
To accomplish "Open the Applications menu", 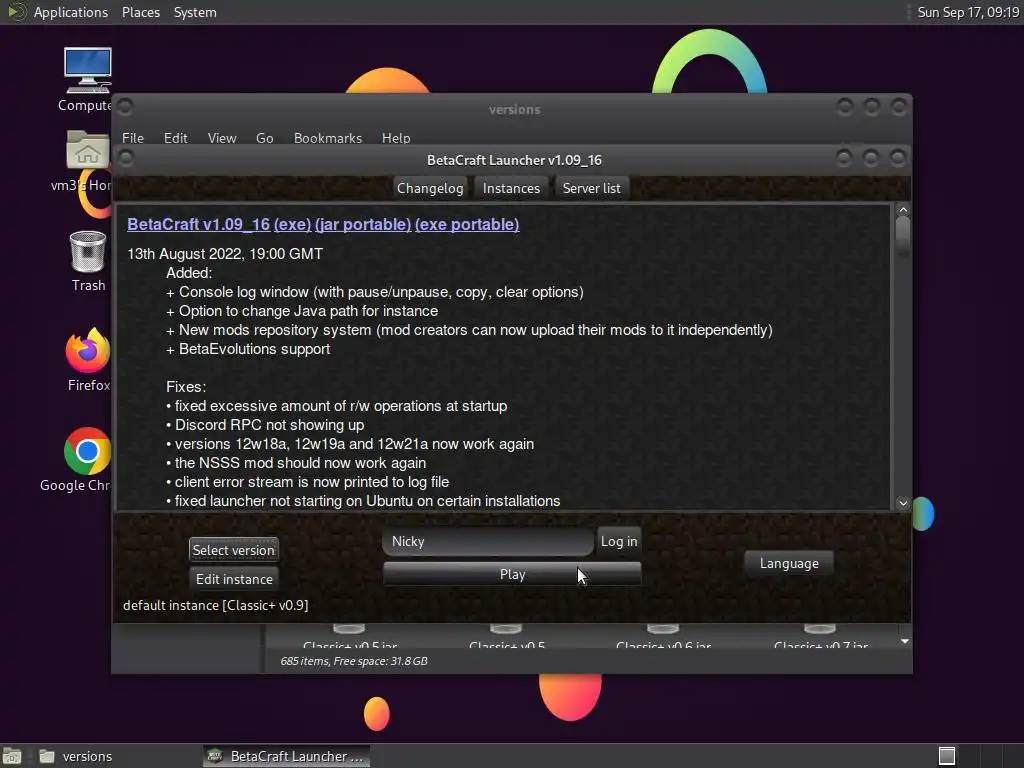I will pyautogui.click(x=71, y=12).
